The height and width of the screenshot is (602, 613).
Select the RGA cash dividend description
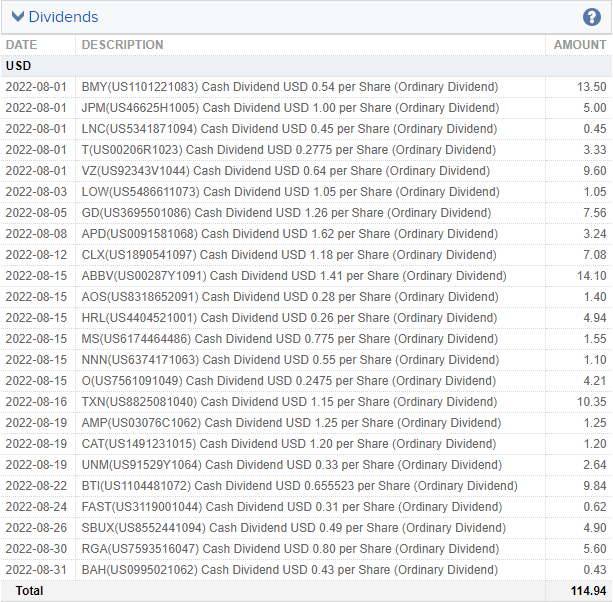(x=290, y=549)
